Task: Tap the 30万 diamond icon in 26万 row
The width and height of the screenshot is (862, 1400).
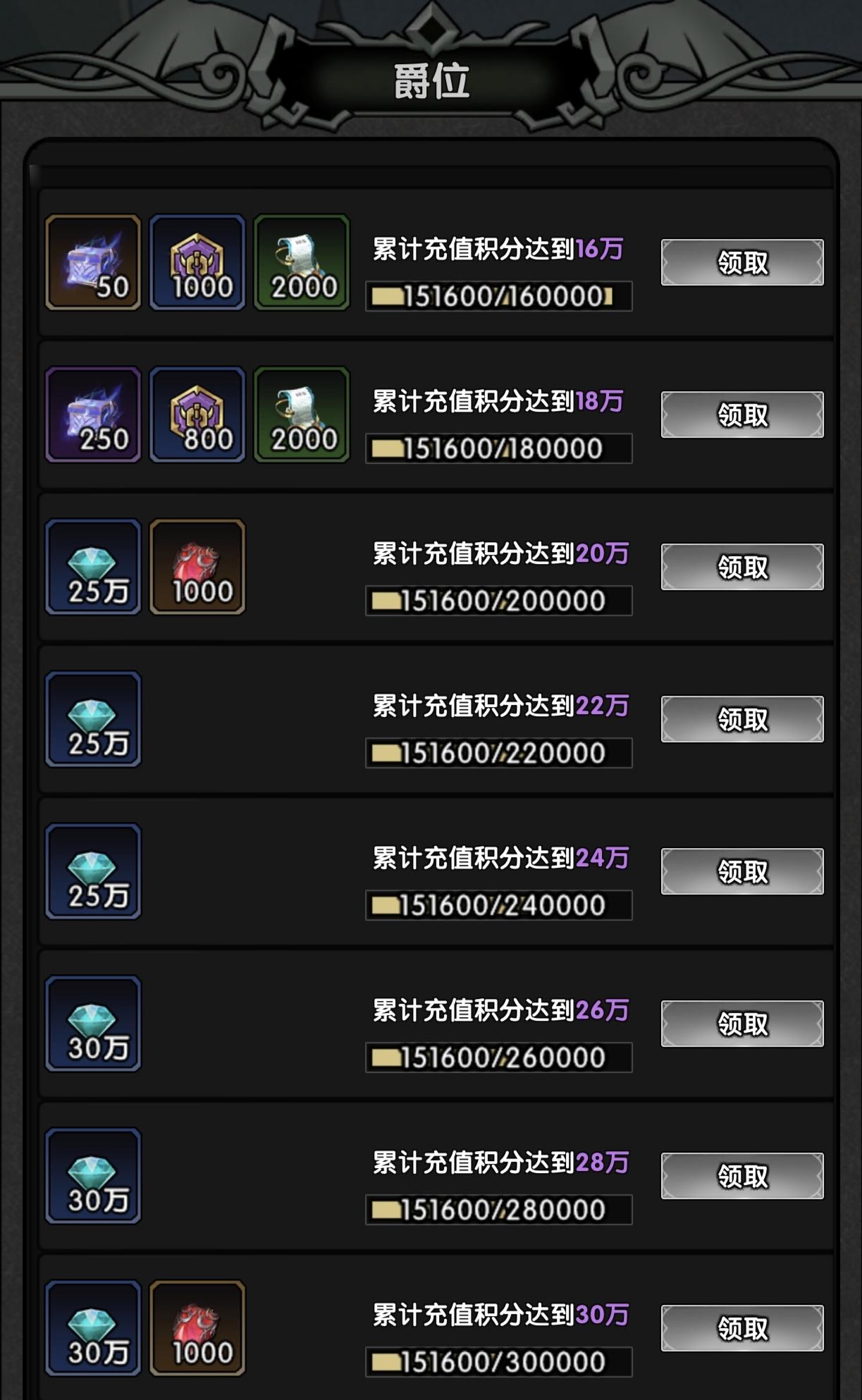Action: [x=93, y=1024]
